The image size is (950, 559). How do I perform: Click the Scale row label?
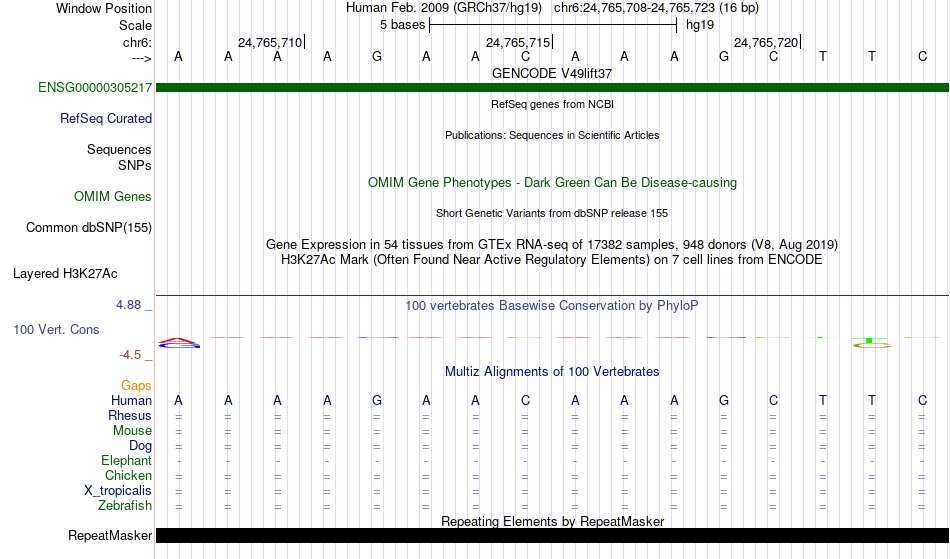tap(135, 25)
